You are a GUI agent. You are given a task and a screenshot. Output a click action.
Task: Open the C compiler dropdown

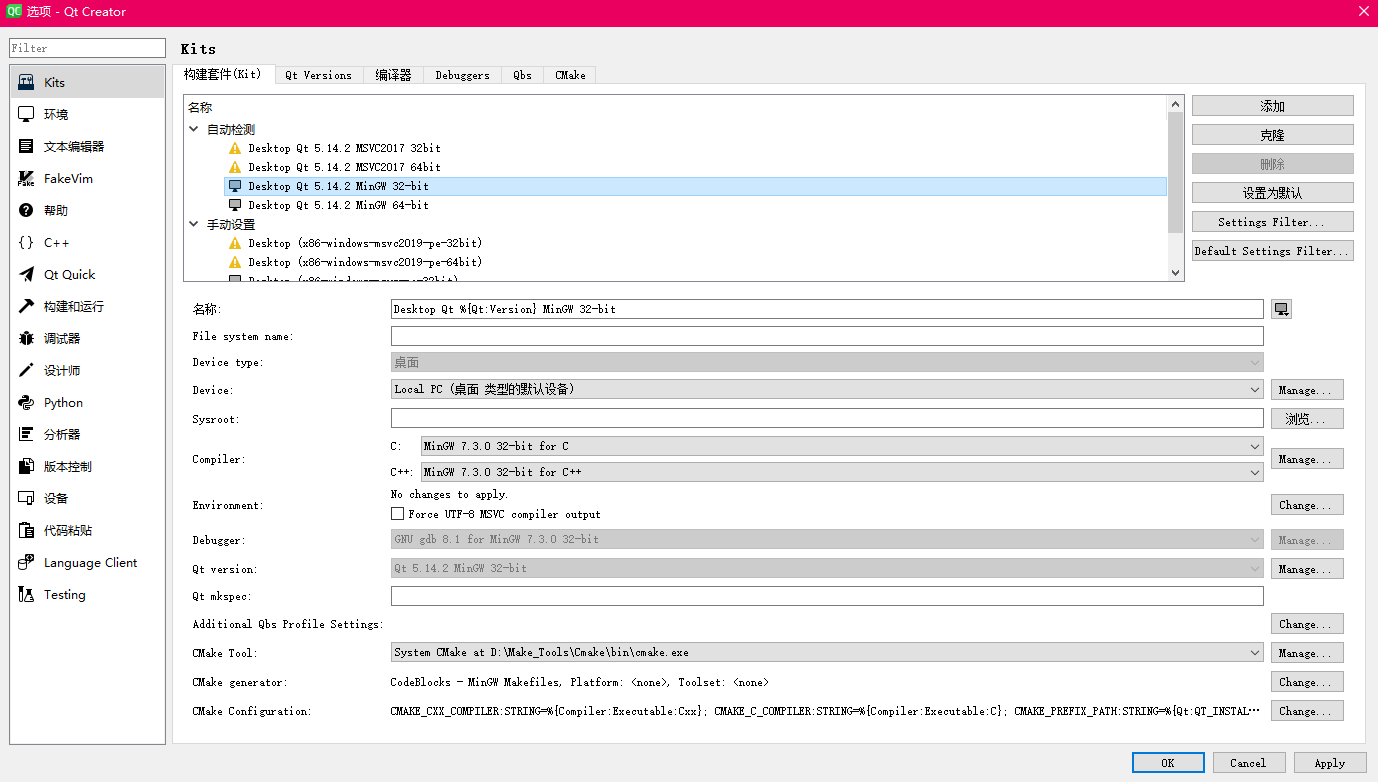pyautogui.click(x=842, y=446)
